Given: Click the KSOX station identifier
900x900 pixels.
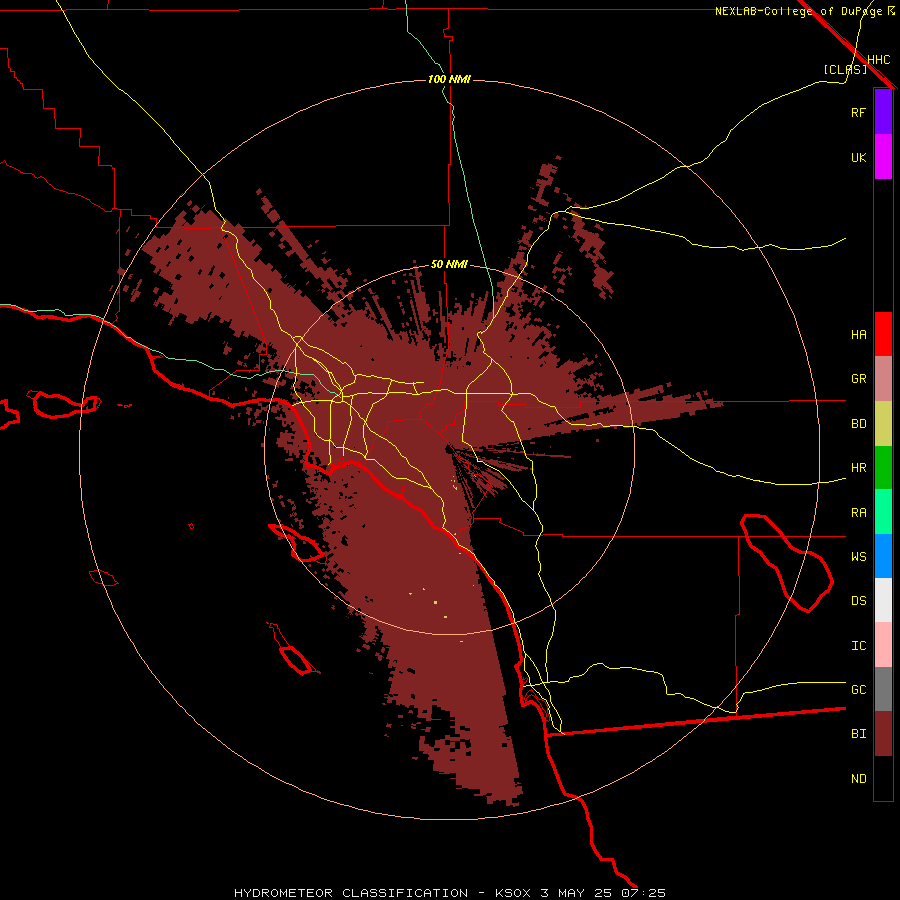Looking at the screenshot, I should 514,893.
